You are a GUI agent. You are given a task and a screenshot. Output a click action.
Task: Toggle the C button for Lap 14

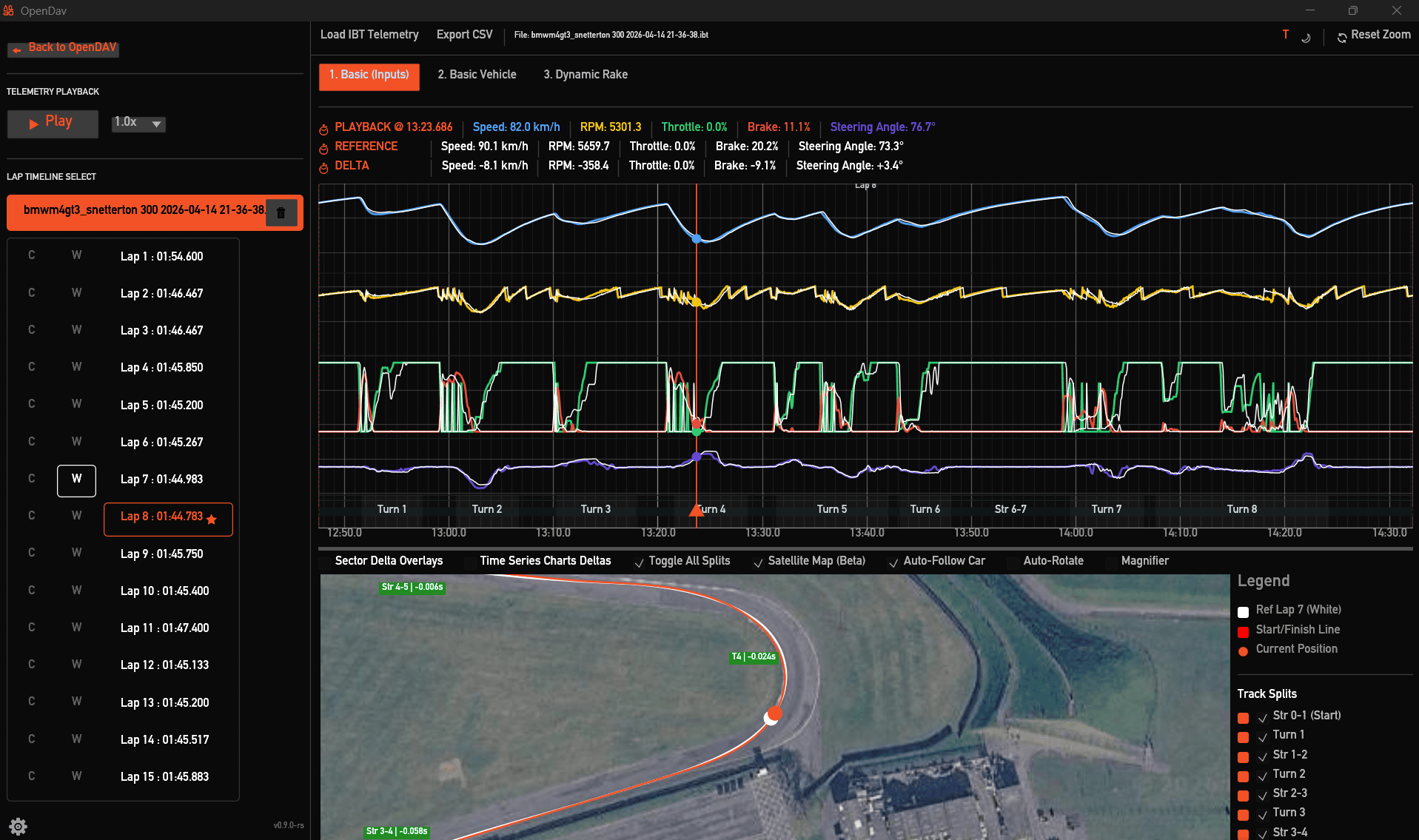32,739
